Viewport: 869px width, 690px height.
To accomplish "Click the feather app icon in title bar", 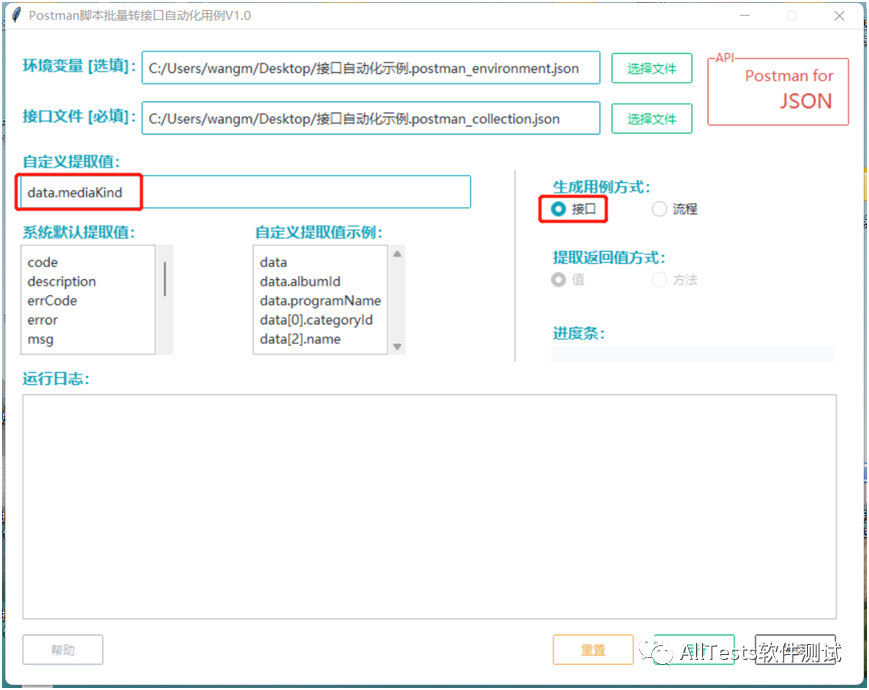I will tap(17, 15).
